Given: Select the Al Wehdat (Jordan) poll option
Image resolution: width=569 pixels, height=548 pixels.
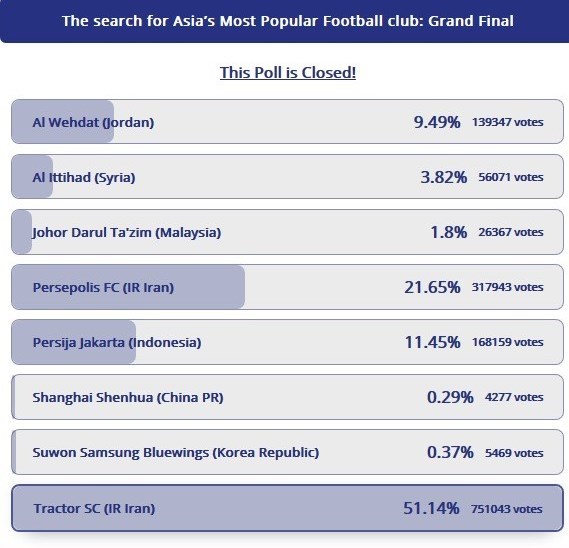Looking at the screenshot, I should pyautogui.click(x=287, y=122).
